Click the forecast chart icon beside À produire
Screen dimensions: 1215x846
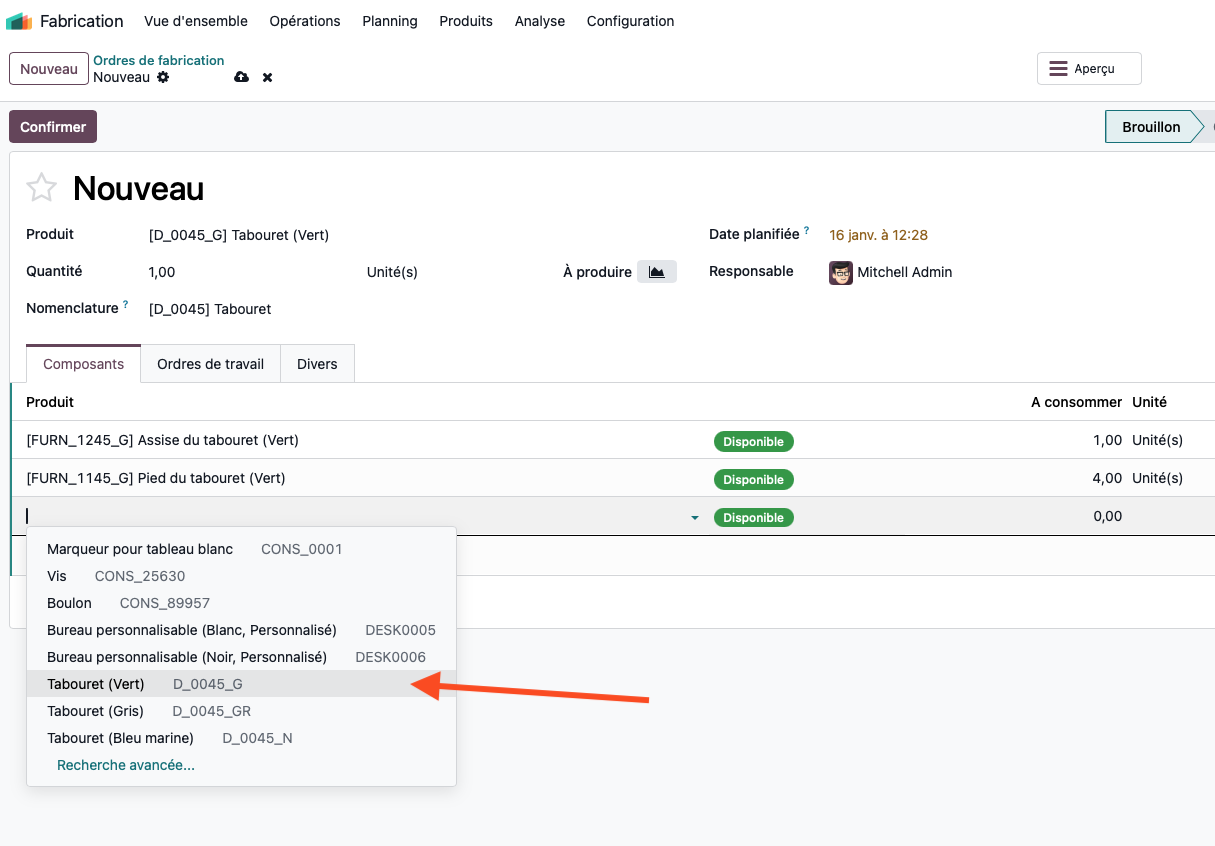pyautogui.click(x=657, y=272)
